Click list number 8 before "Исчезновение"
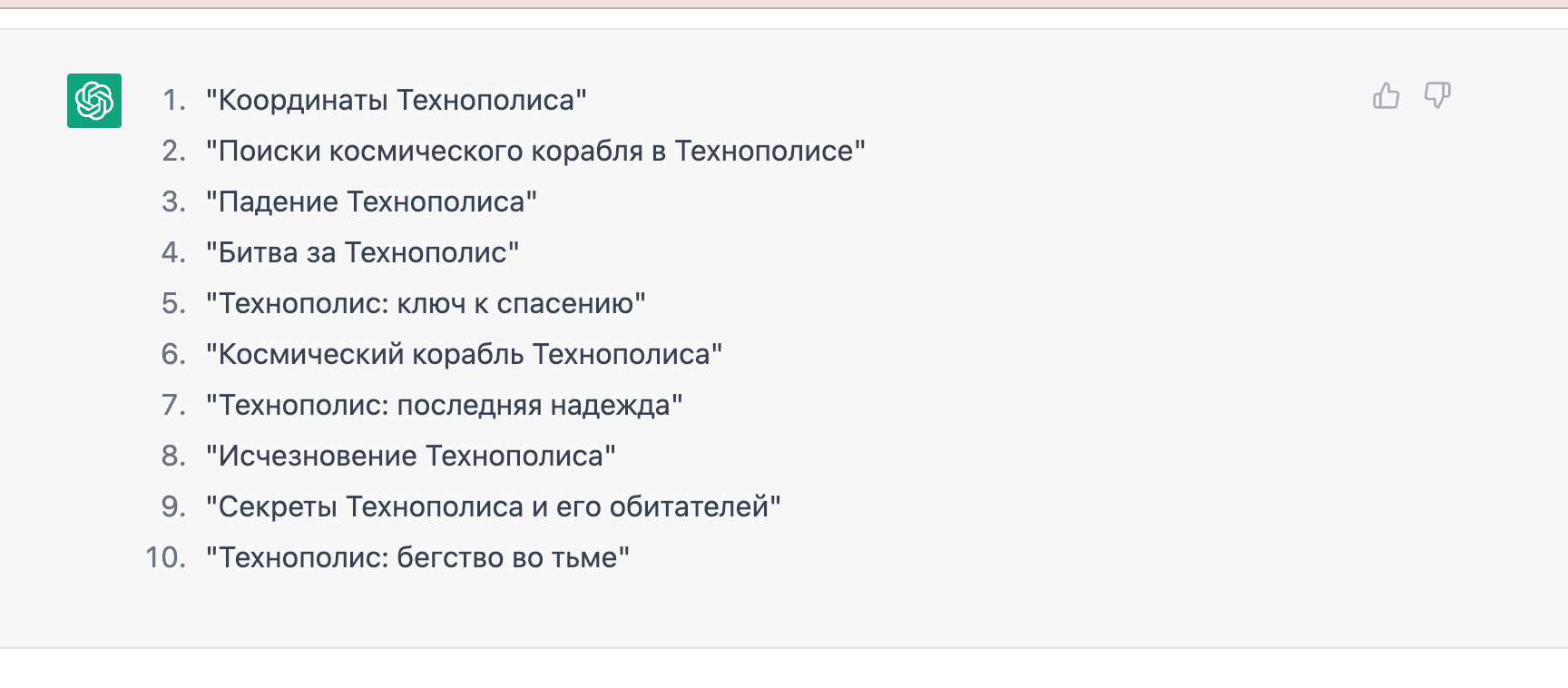The height and width of the screenshot is (688, 1568). tap(173, 456)
